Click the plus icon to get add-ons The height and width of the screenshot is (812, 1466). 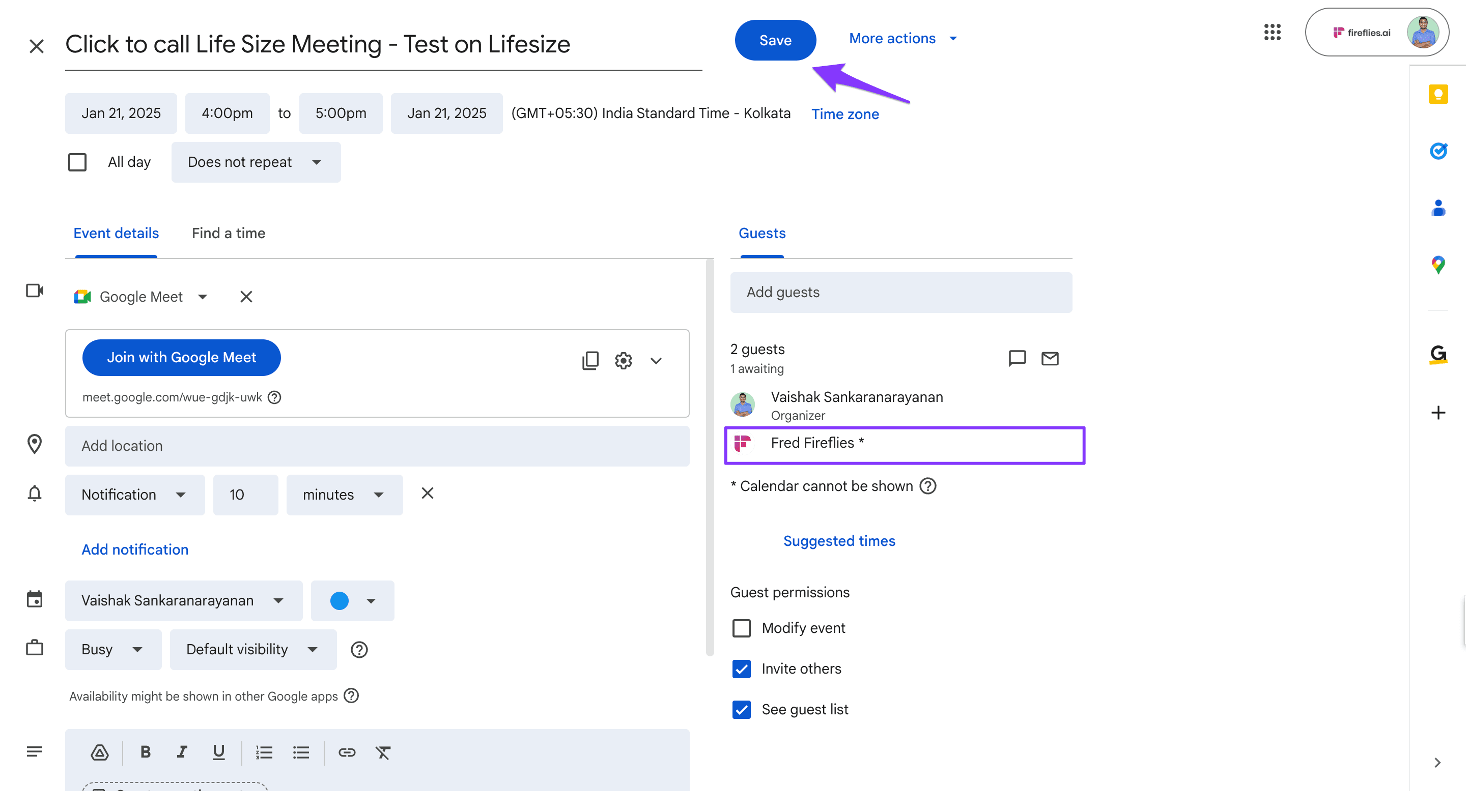[x=1438, y=412]
